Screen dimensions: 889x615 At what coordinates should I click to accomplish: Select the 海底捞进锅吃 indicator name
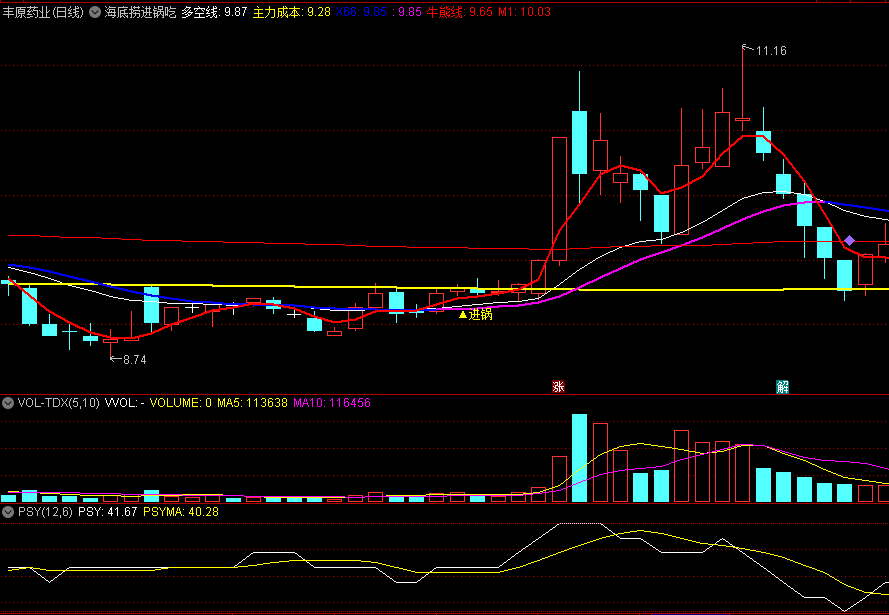[141, 12]
